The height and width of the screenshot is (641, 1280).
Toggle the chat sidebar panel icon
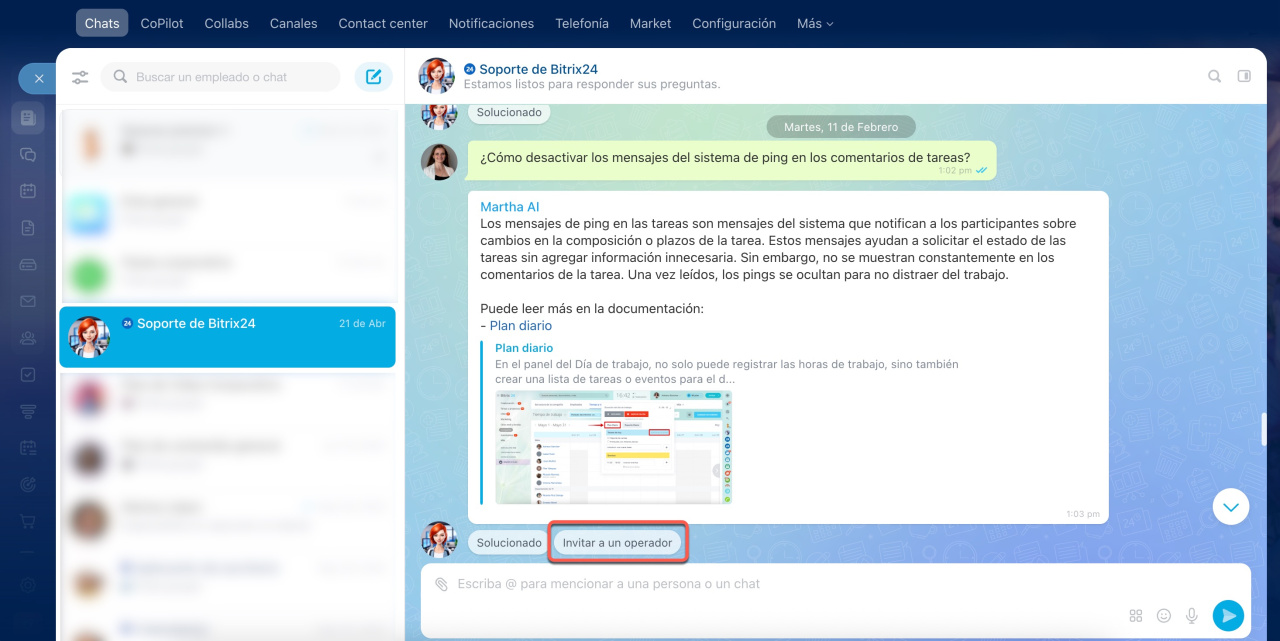click(1244, 76)
